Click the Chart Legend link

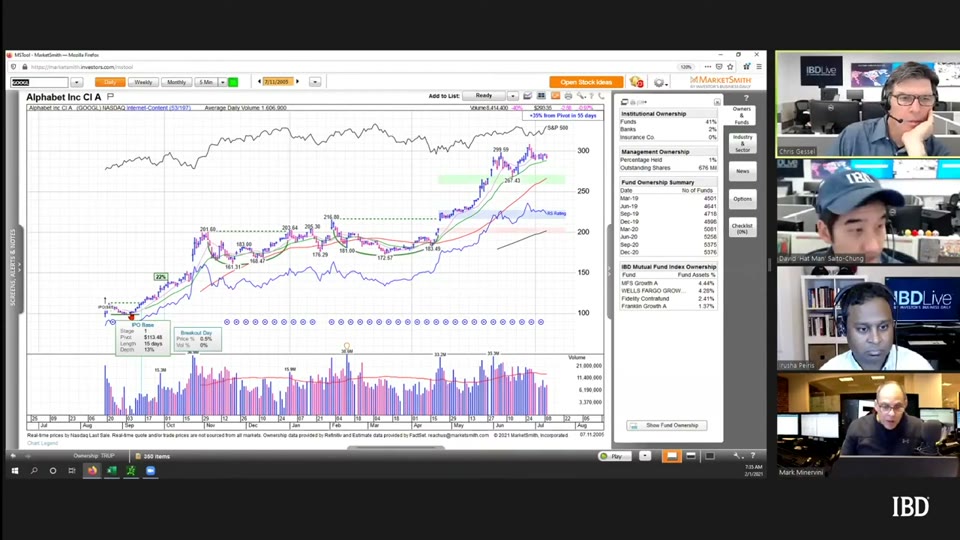tap(42, 443)
